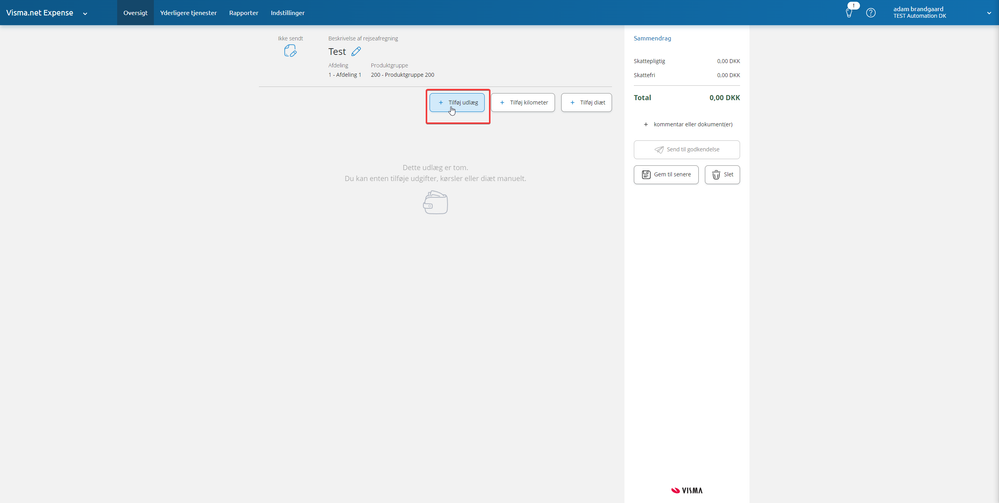Open the notifications lightbulb icon
This screenshot has height=503, width=999.
tap(849, 12)
